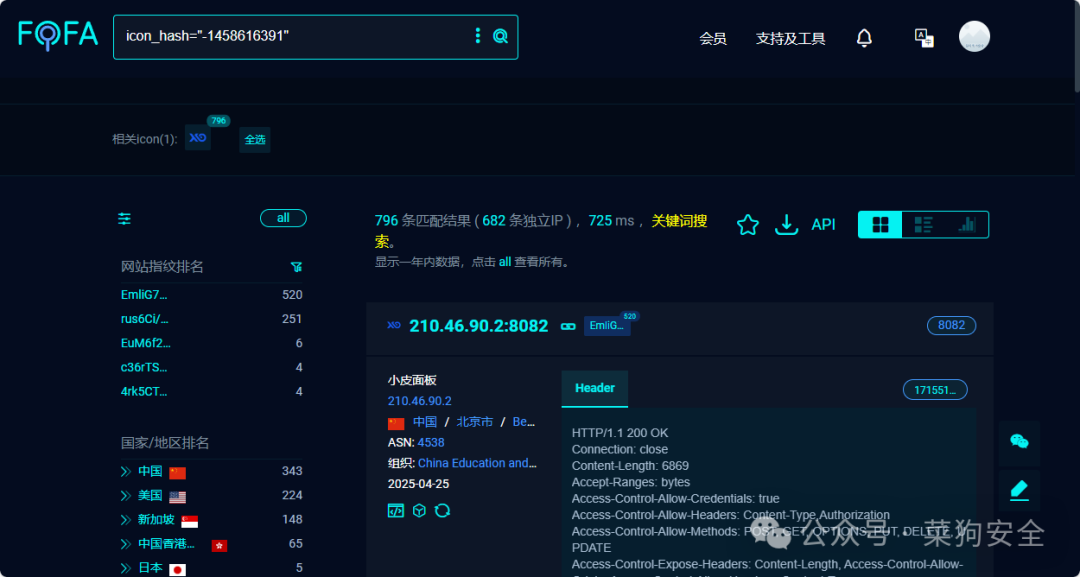
Task: Click the 全选 button
Action: [255, 140]
